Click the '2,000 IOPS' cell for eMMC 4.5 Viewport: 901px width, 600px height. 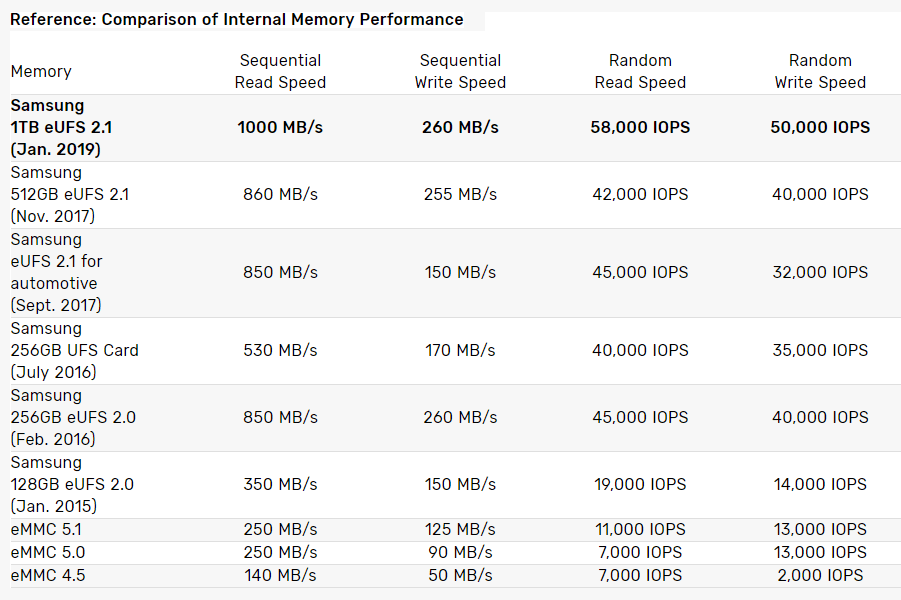pyautogui.click(x=820, y=575)
